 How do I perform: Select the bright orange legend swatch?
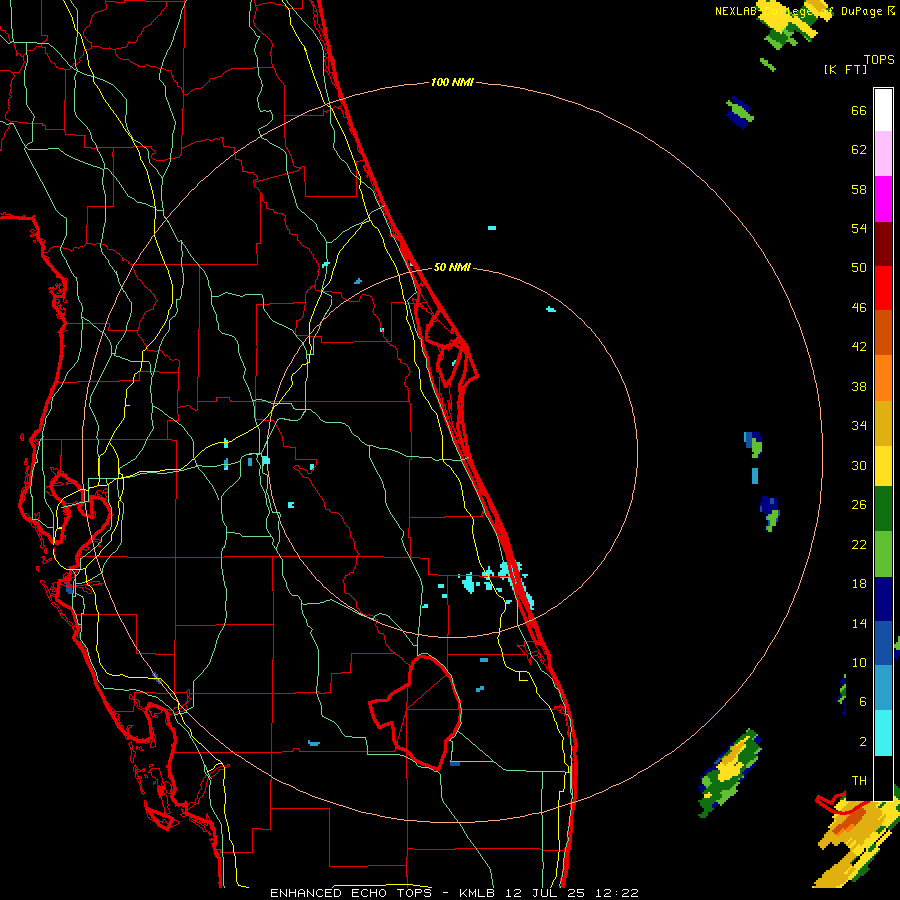(x=883, y=378)
